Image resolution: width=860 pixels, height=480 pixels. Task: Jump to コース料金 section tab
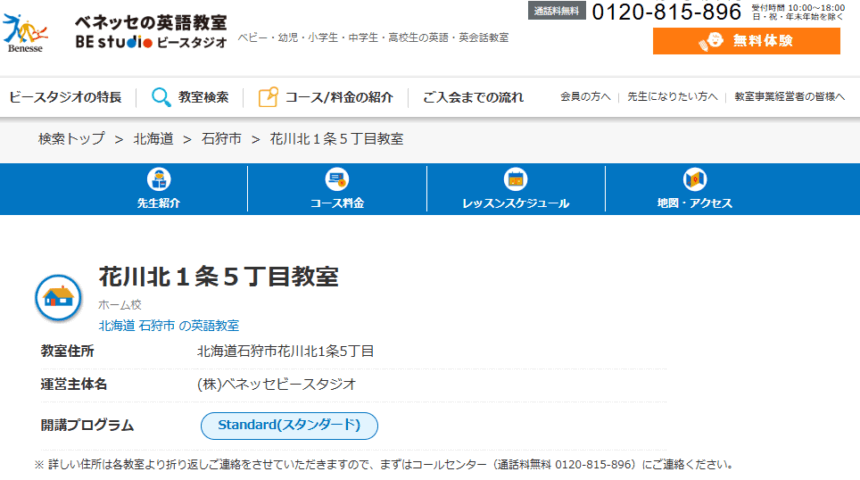337,189
